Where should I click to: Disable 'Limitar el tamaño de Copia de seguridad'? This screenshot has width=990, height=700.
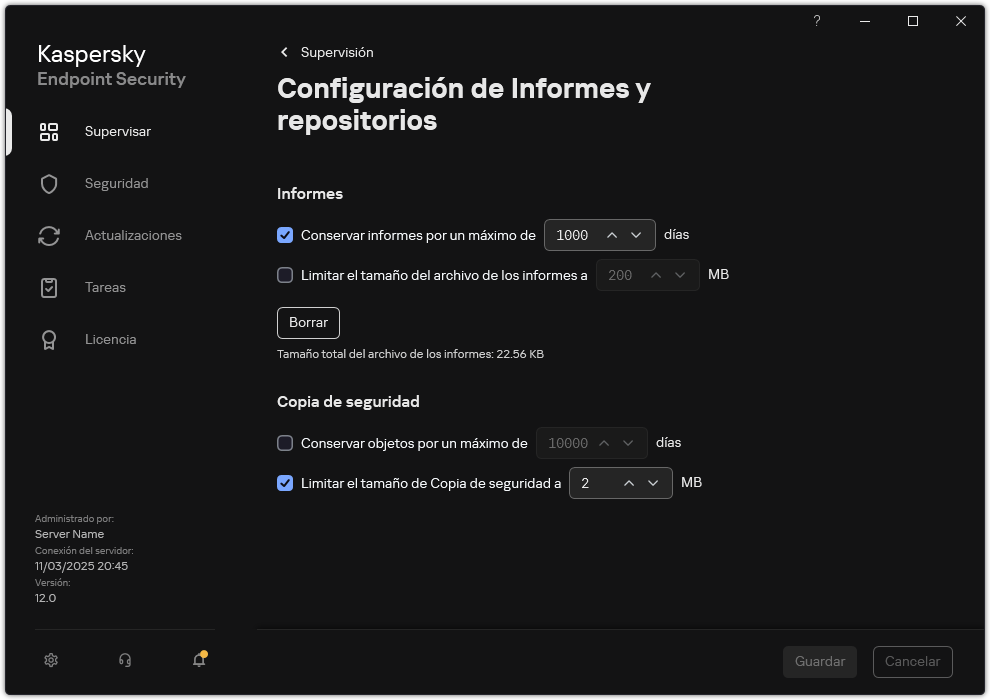point(285,483)
